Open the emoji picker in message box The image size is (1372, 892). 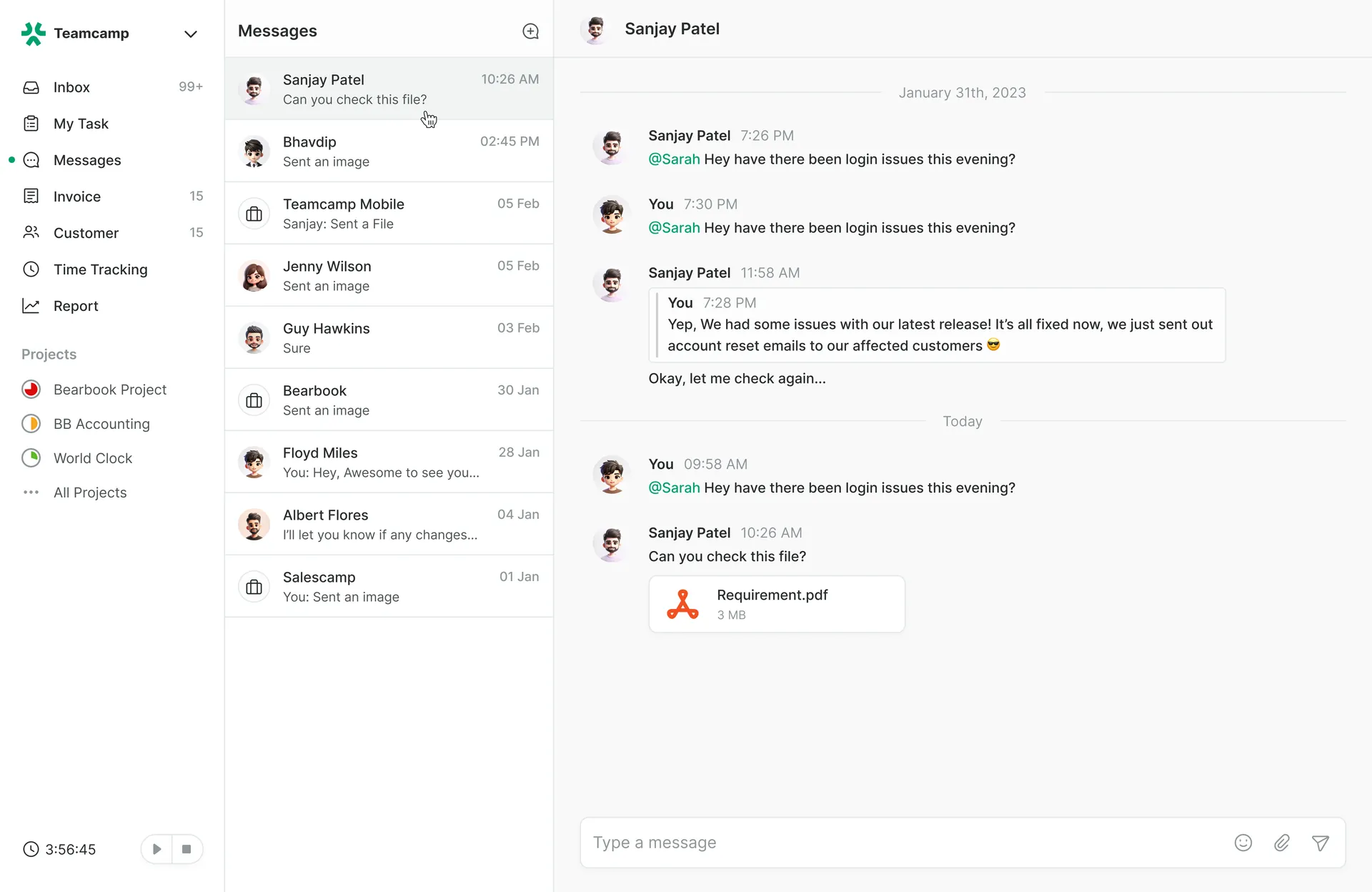coord(1243,843)
